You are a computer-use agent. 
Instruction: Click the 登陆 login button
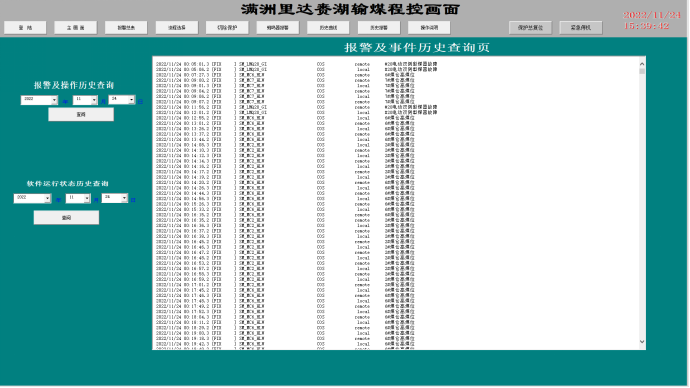point(25,27)
